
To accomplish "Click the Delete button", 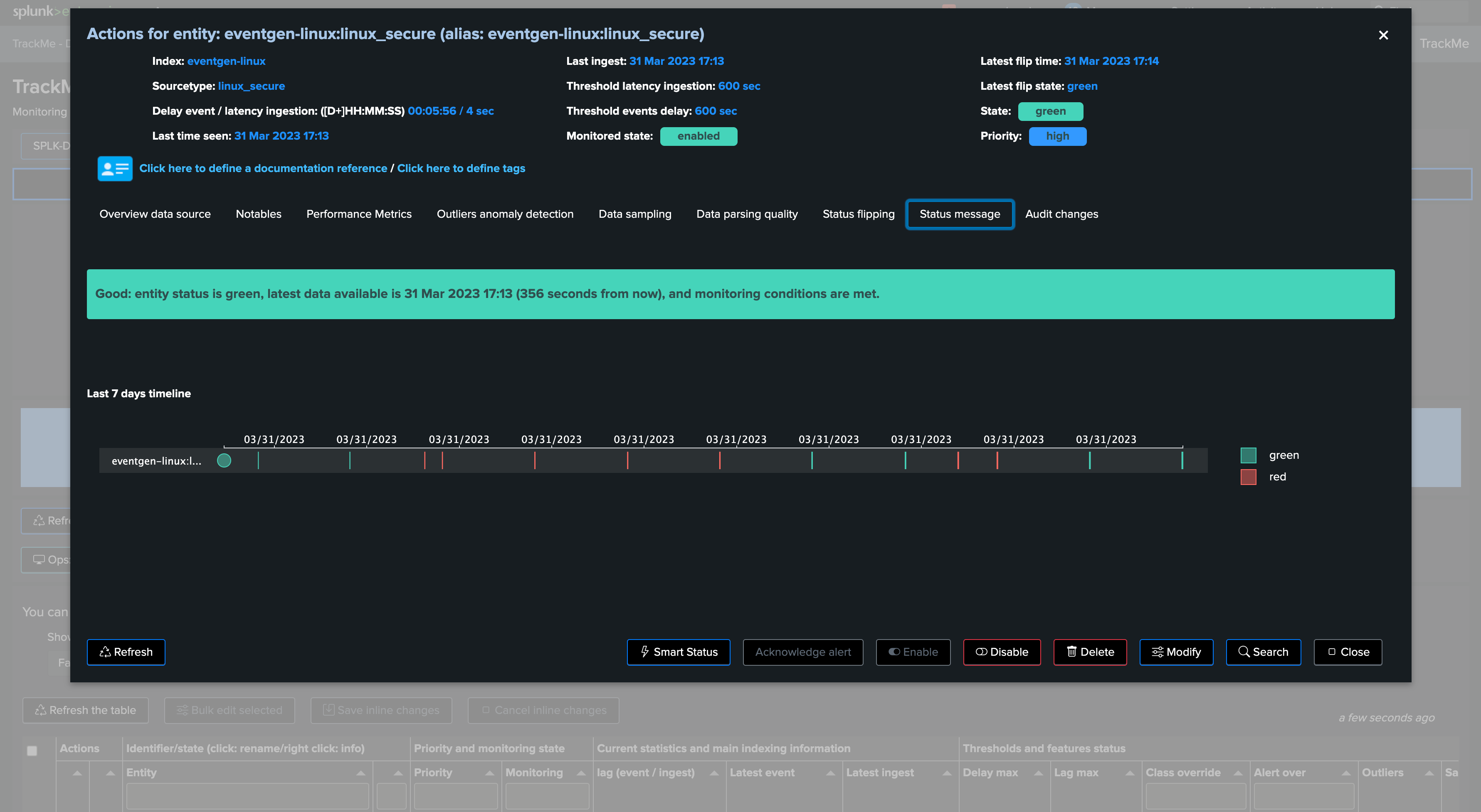I will tap(1090, 652).
